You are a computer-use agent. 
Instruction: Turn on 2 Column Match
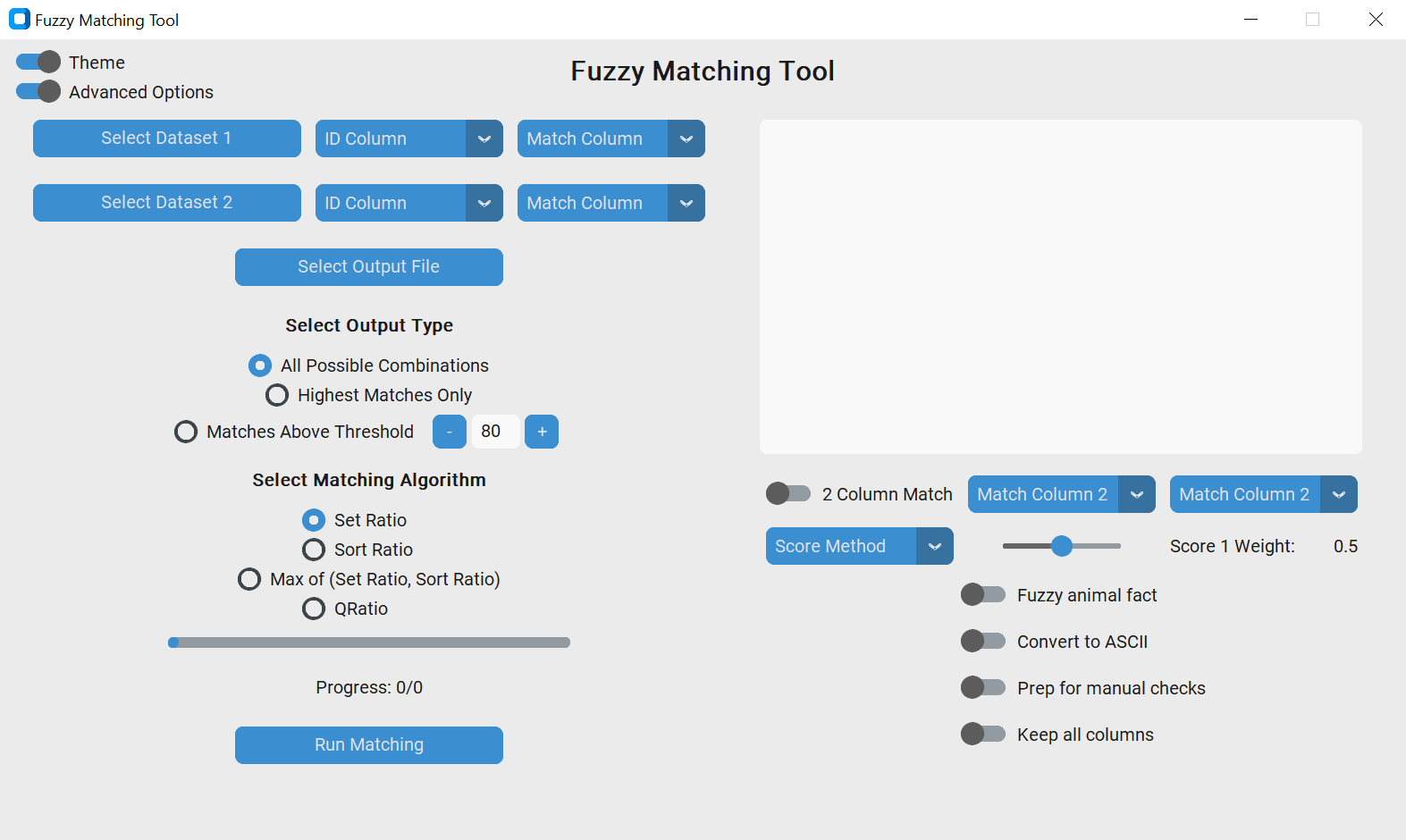788,493
